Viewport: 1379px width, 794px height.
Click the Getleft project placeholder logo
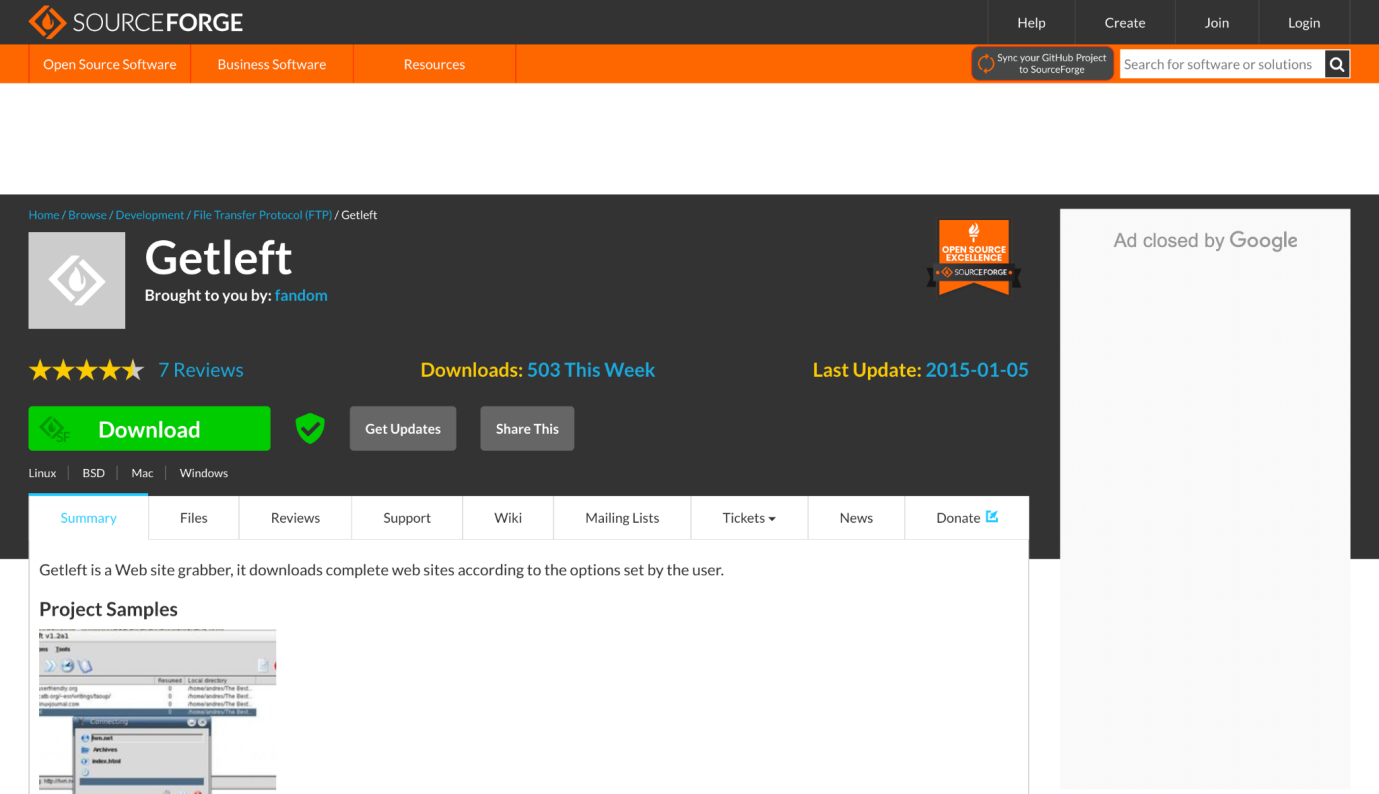click(77, 280)
